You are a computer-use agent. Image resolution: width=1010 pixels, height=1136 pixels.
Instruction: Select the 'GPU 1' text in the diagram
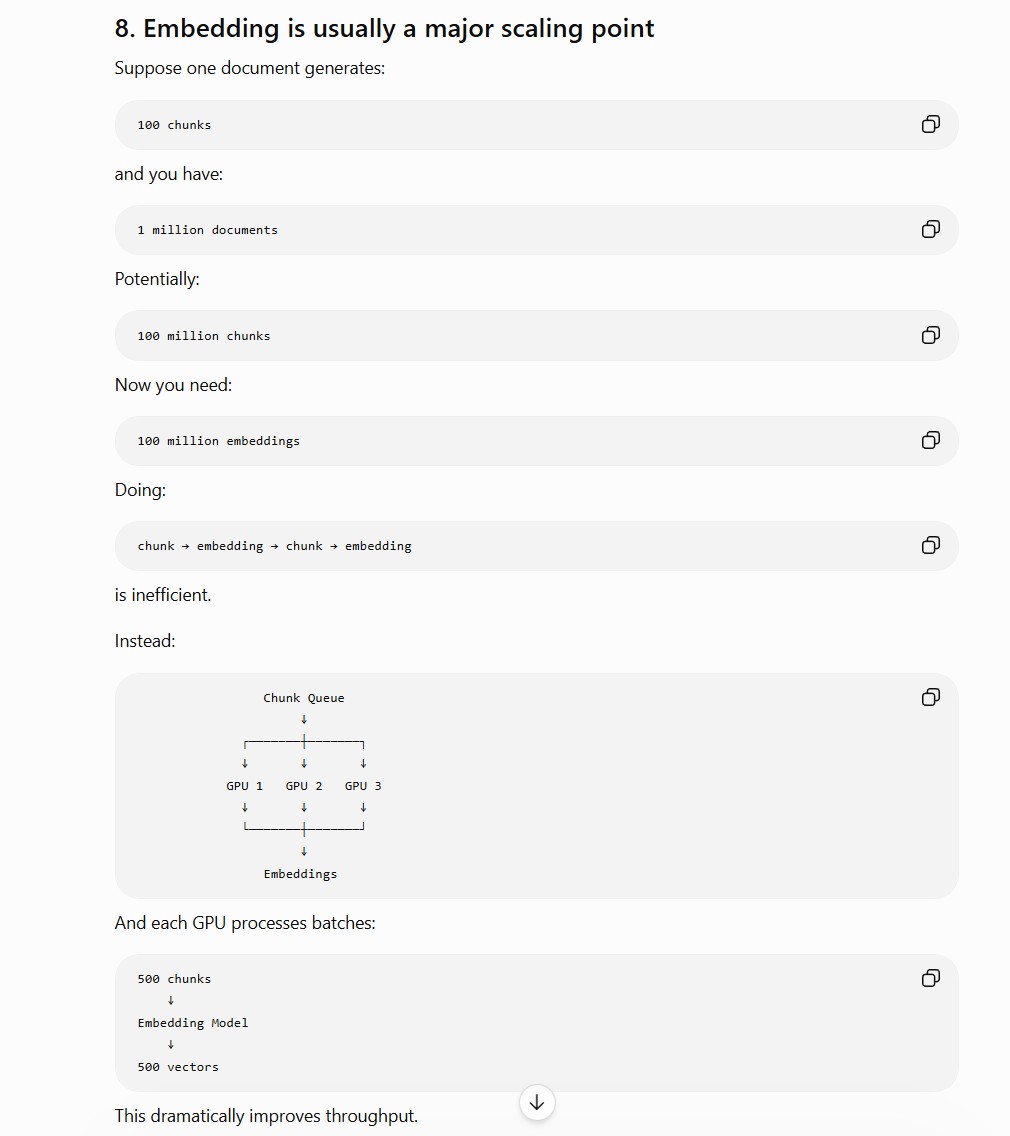click(x=244, y=785)
